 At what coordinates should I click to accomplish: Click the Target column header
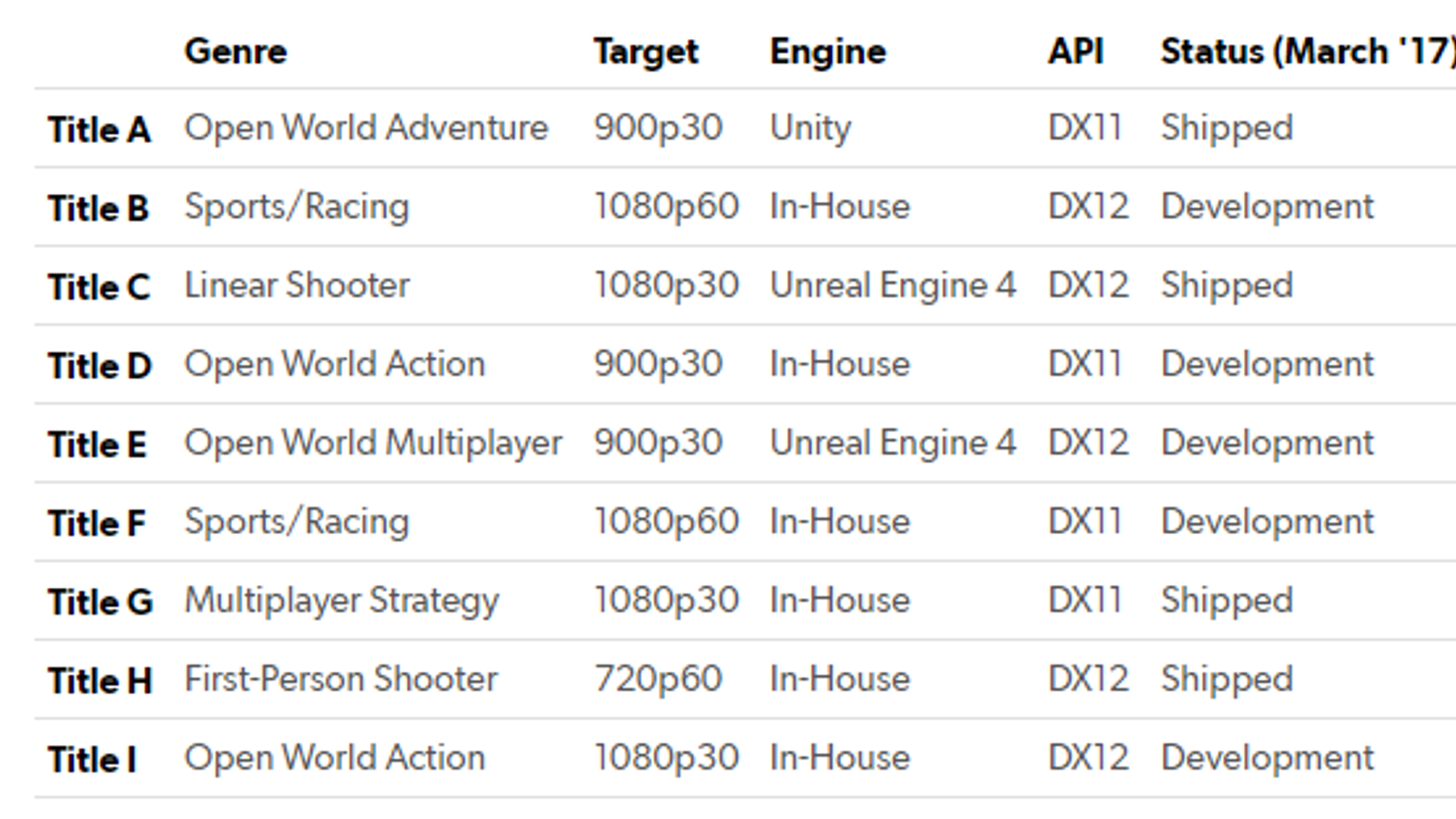[646, 52]
